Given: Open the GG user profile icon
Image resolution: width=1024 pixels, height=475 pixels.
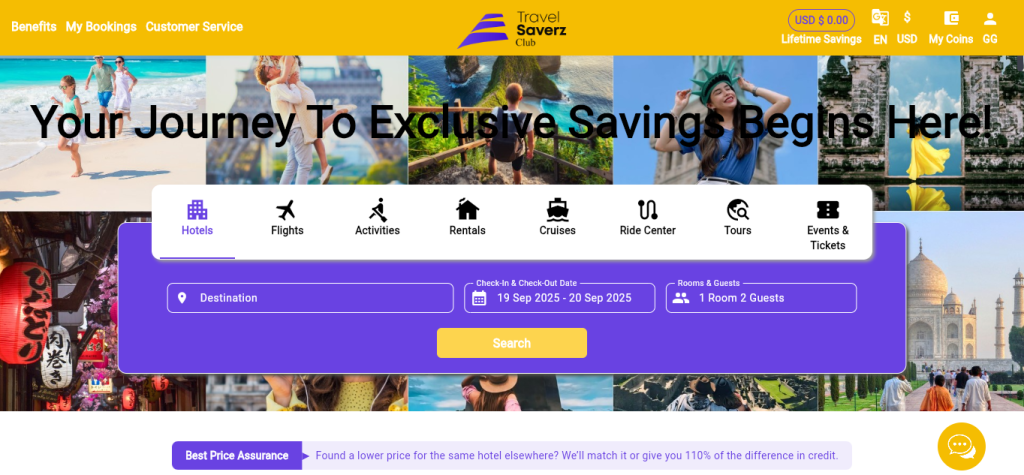Looking at the screenshot, I should pyautogui.click(x=990, y=18).
